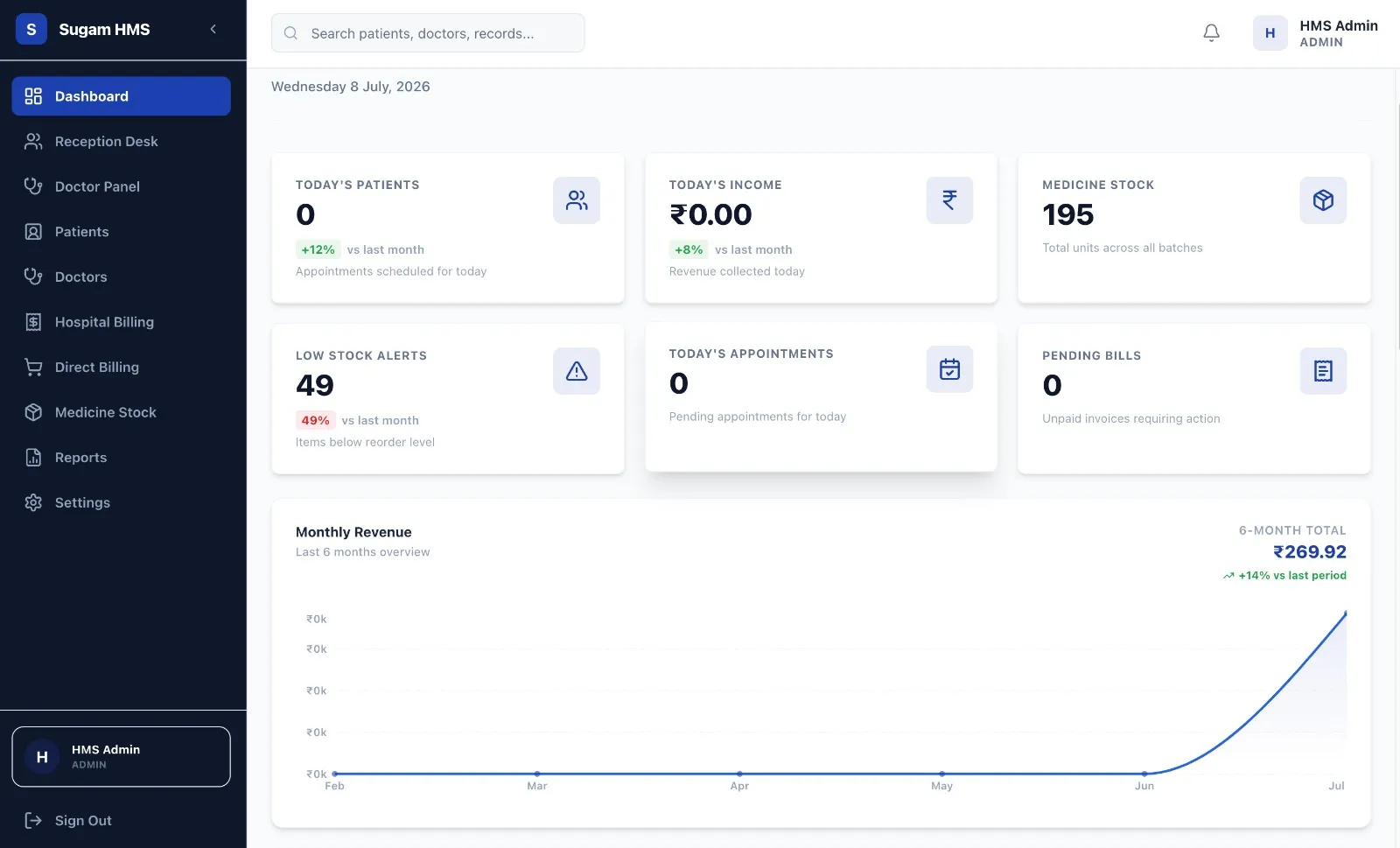Open the Medicine Stock page
Viewport: 1400px width, 848px height.
[x=122, y=412]
